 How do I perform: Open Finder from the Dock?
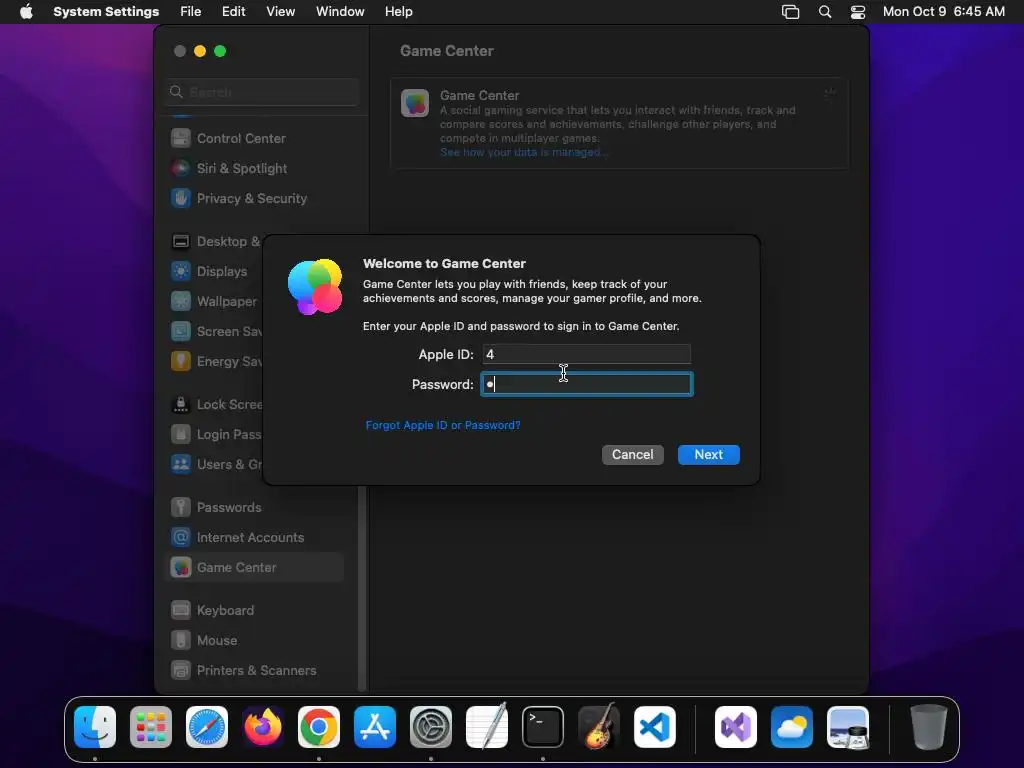coord(95,727)
